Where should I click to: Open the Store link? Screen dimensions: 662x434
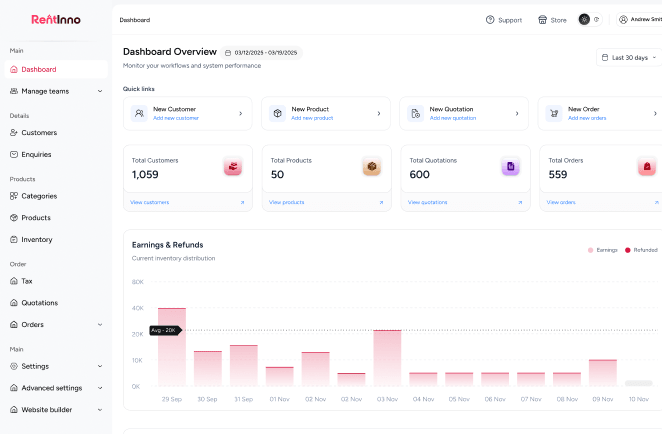click(552, 20)
